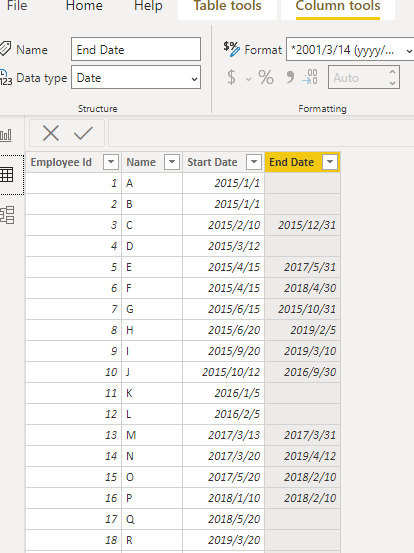Switch to the Home tab
Image resolution: width=414 pixels, height=553 pixels.
click(x=84, y=6)
